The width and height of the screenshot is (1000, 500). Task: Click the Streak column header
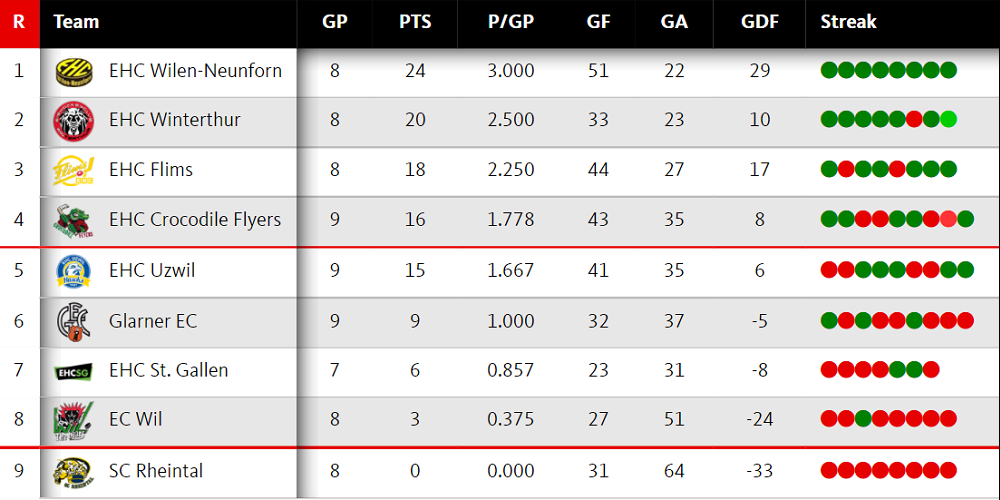coord(848,22)
